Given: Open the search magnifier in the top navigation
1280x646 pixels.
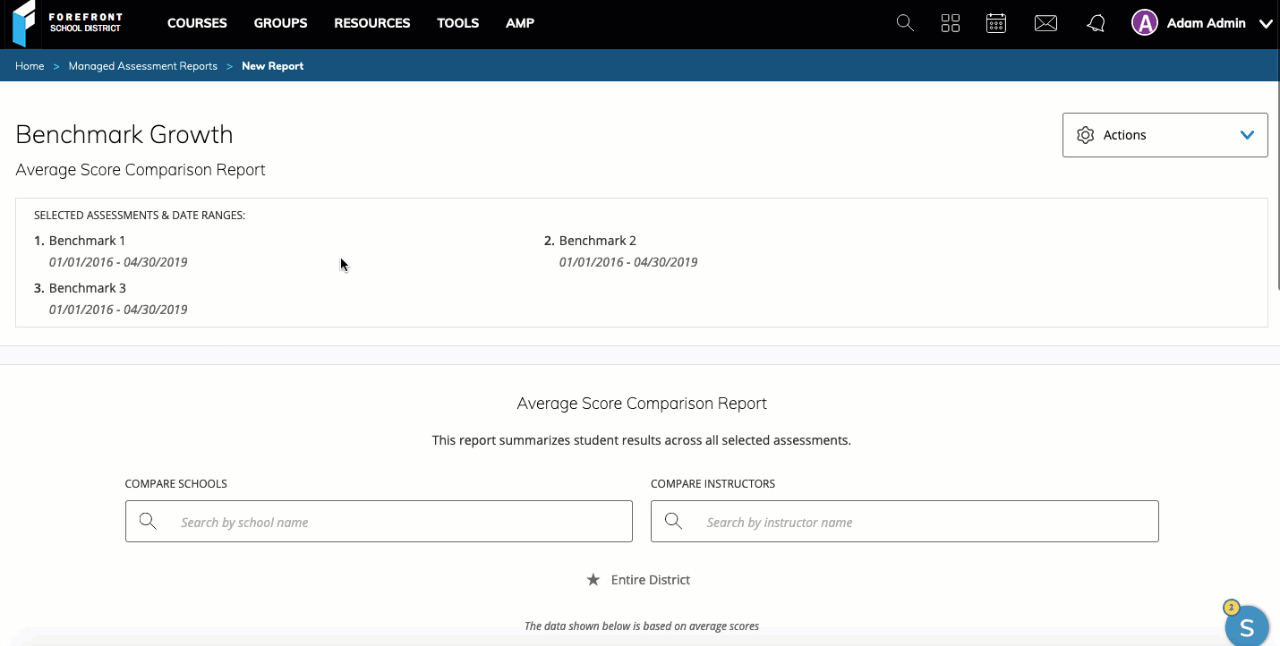Looking at the screenshot, I should (905, 22).
